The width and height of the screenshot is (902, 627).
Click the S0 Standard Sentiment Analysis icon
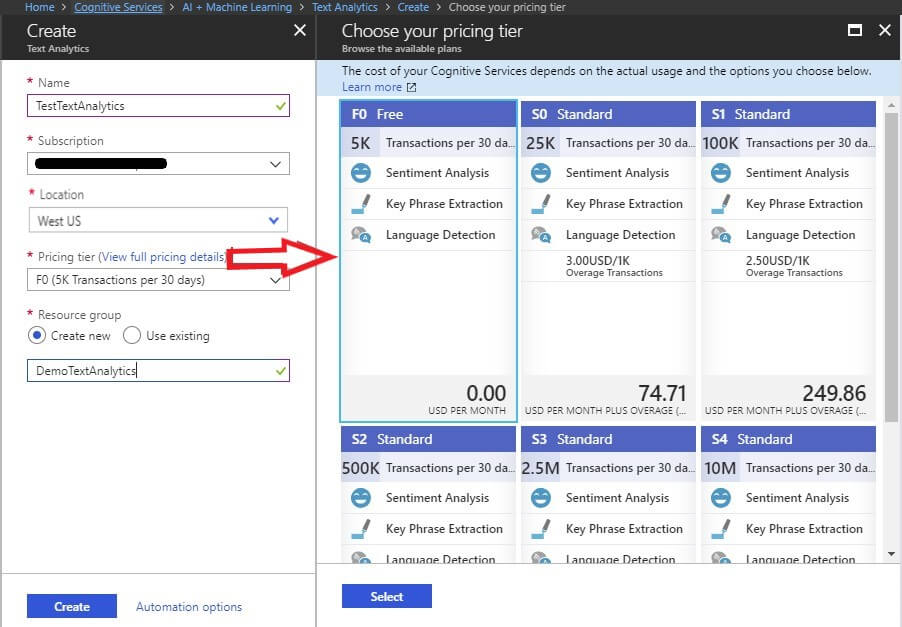tap(541, 173)
